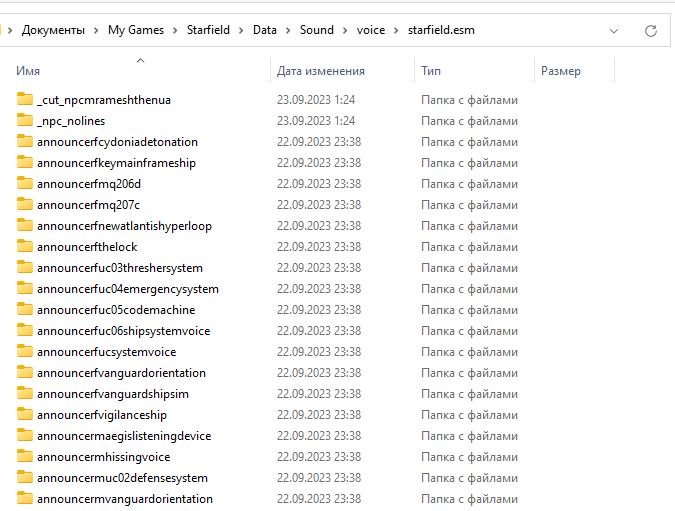
Task: Click folder icon of announcermuc02defensesystem
Action: point(25,477)
